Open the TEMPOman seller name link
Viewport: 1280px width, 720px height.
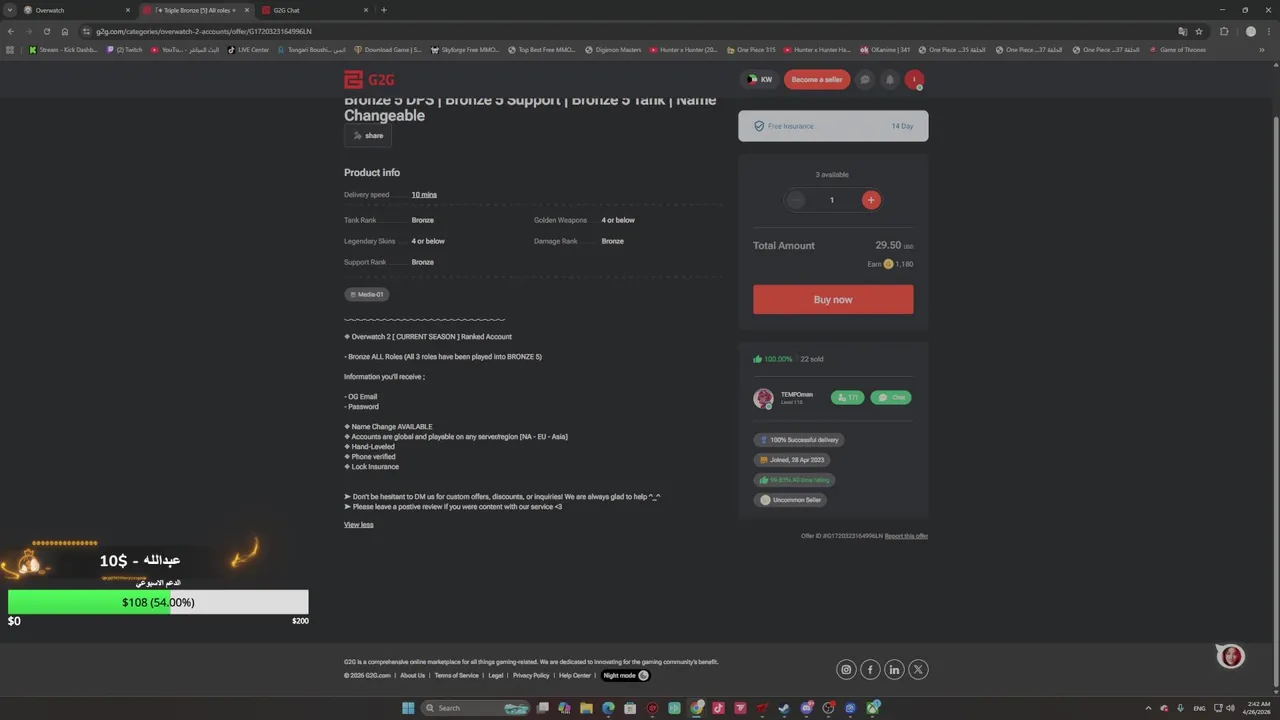[x=797, y=394]
